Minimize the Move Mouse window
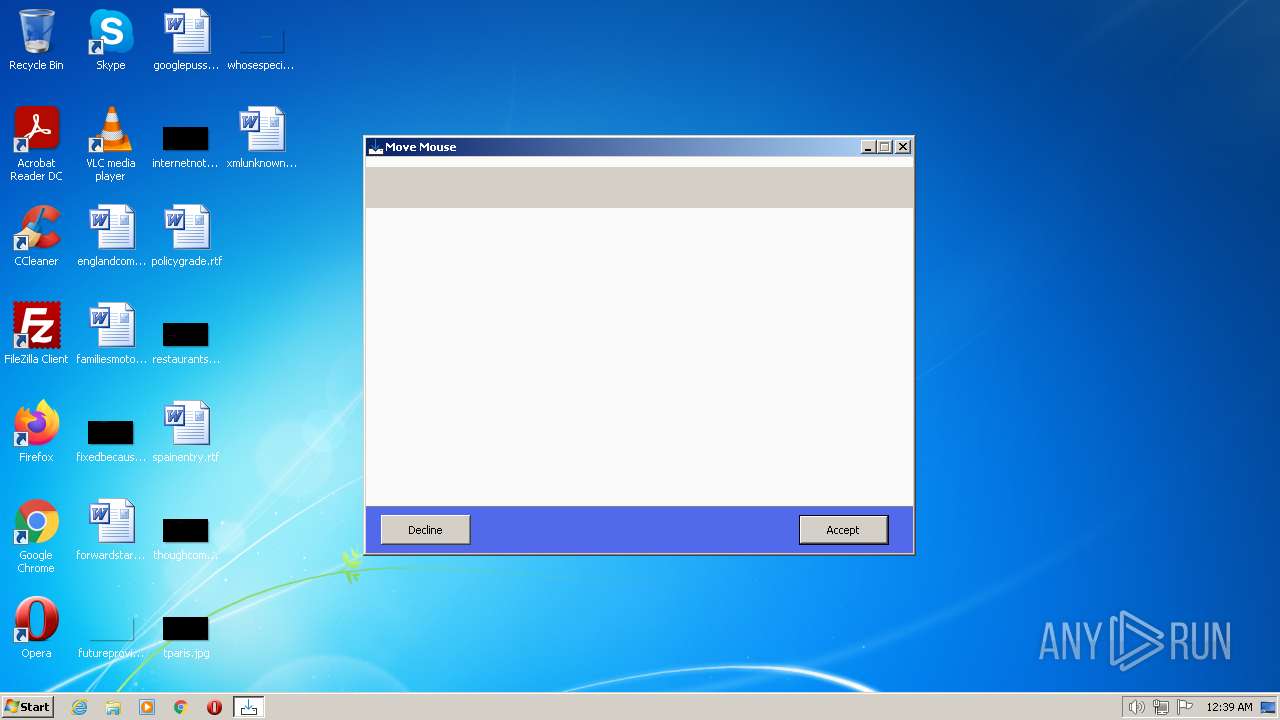1280x720 pixels. [x=868, y=147]
